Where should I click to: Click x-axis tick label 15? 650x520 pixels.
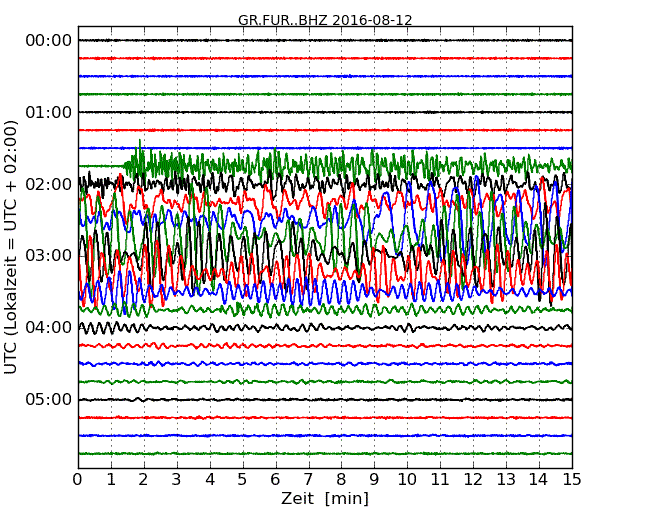572,479
